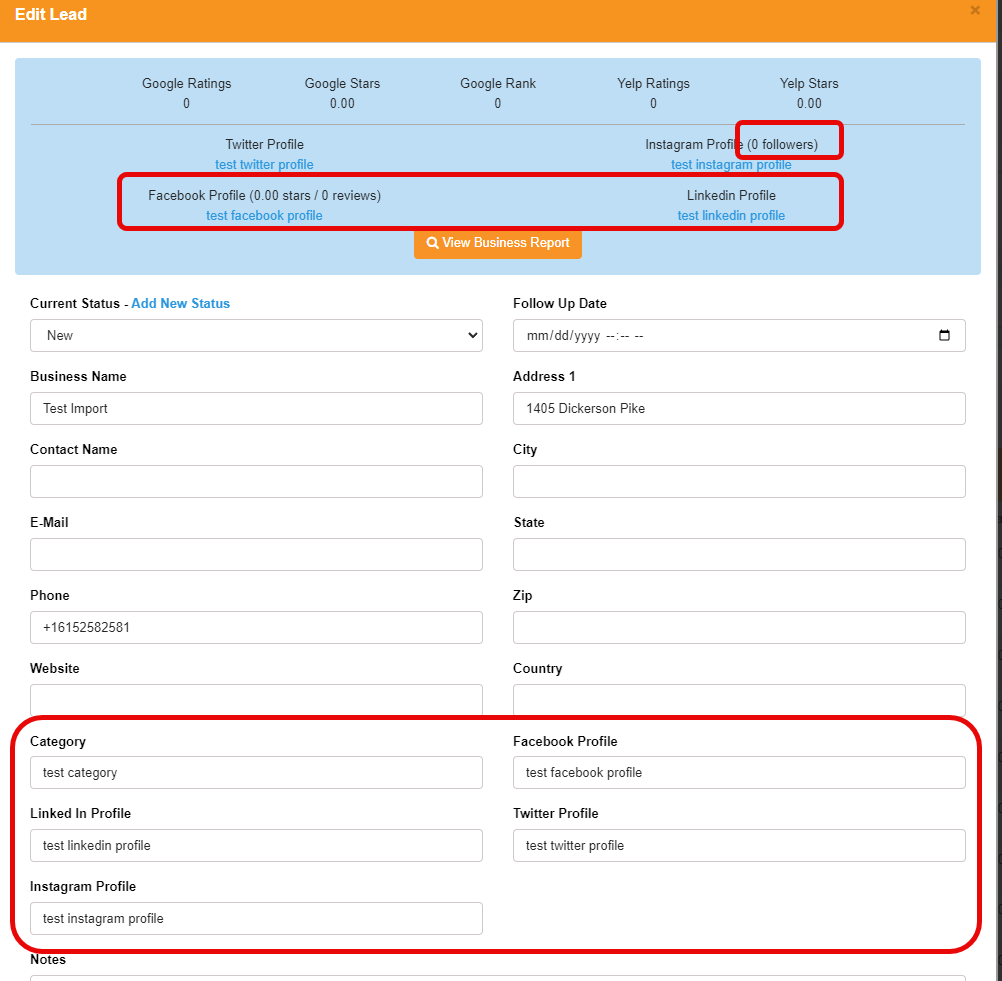The width and height of the screenshot is (1002, 981).
Task: Click the Instagram Profile input field
Action: click(256, 919)
